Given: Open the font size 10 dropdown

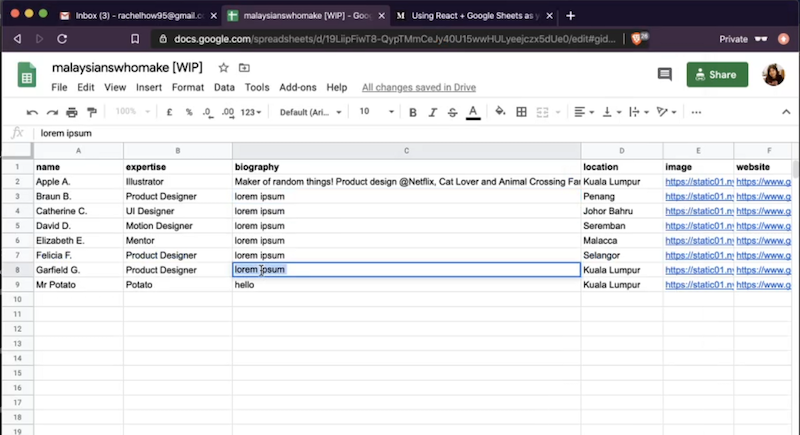Looking at the screenshot, I should (377, 111).
